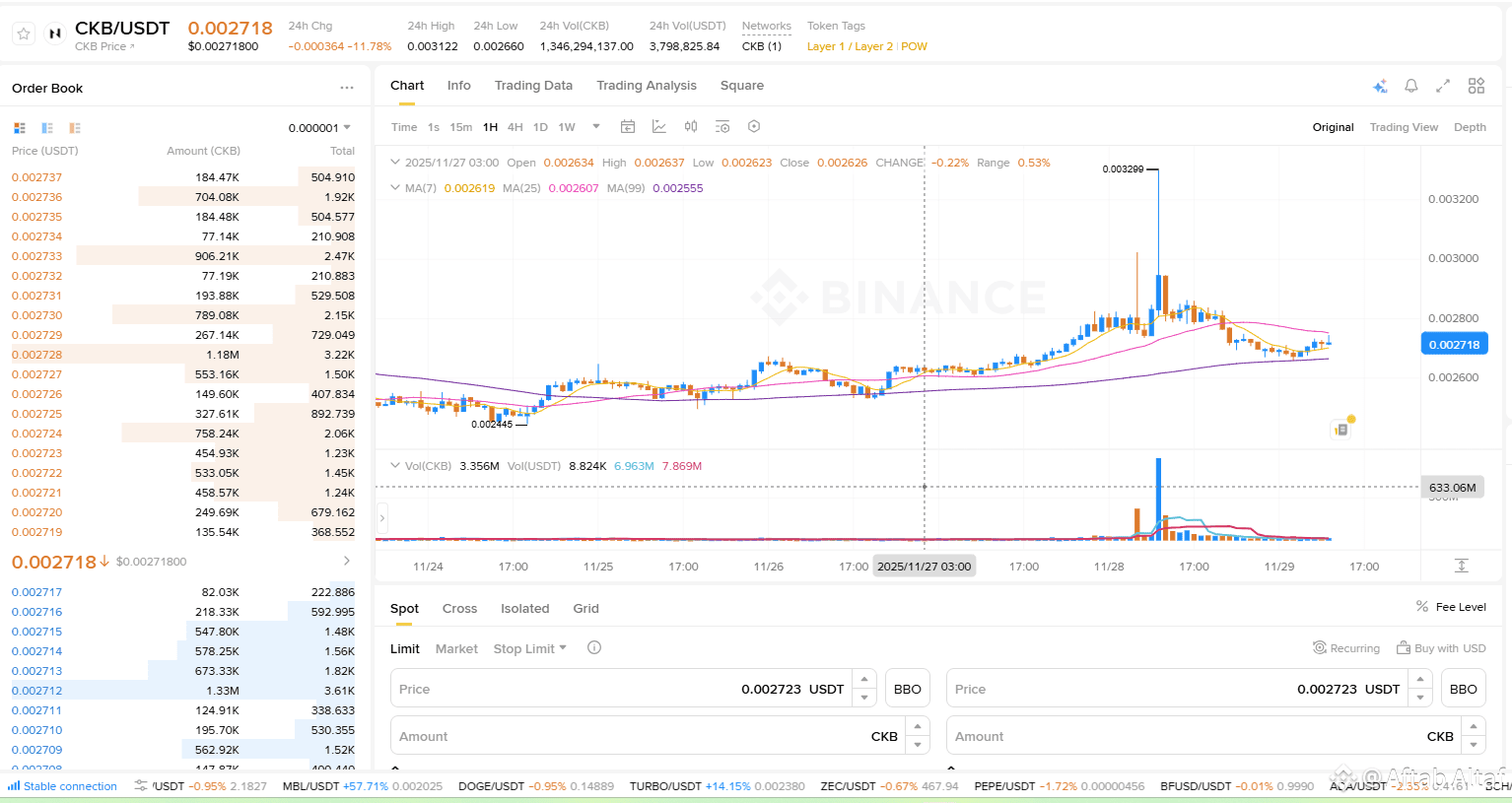Open the Trading Analysis tab

(647, 86)
